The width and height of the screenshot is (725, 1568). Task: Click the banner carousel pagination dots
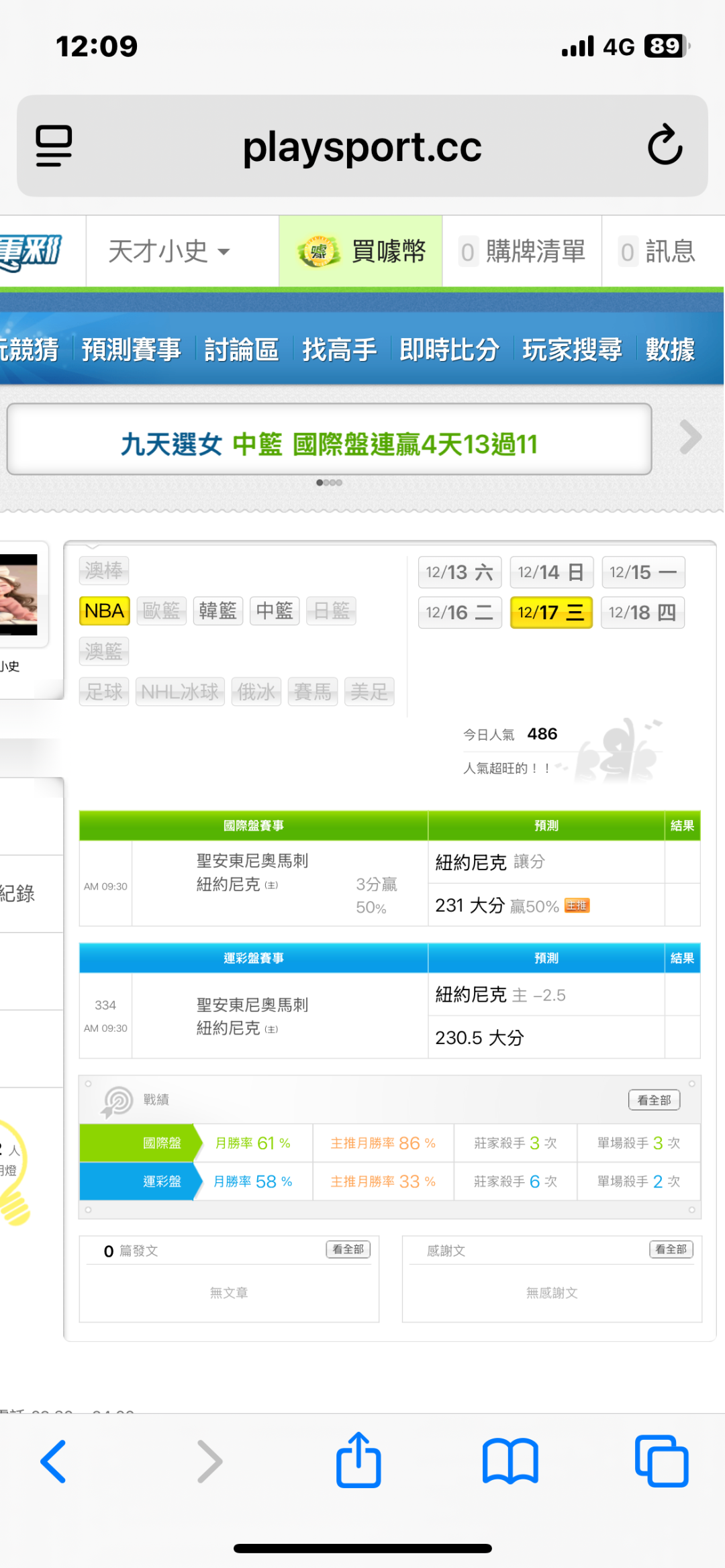click(329, 482)
